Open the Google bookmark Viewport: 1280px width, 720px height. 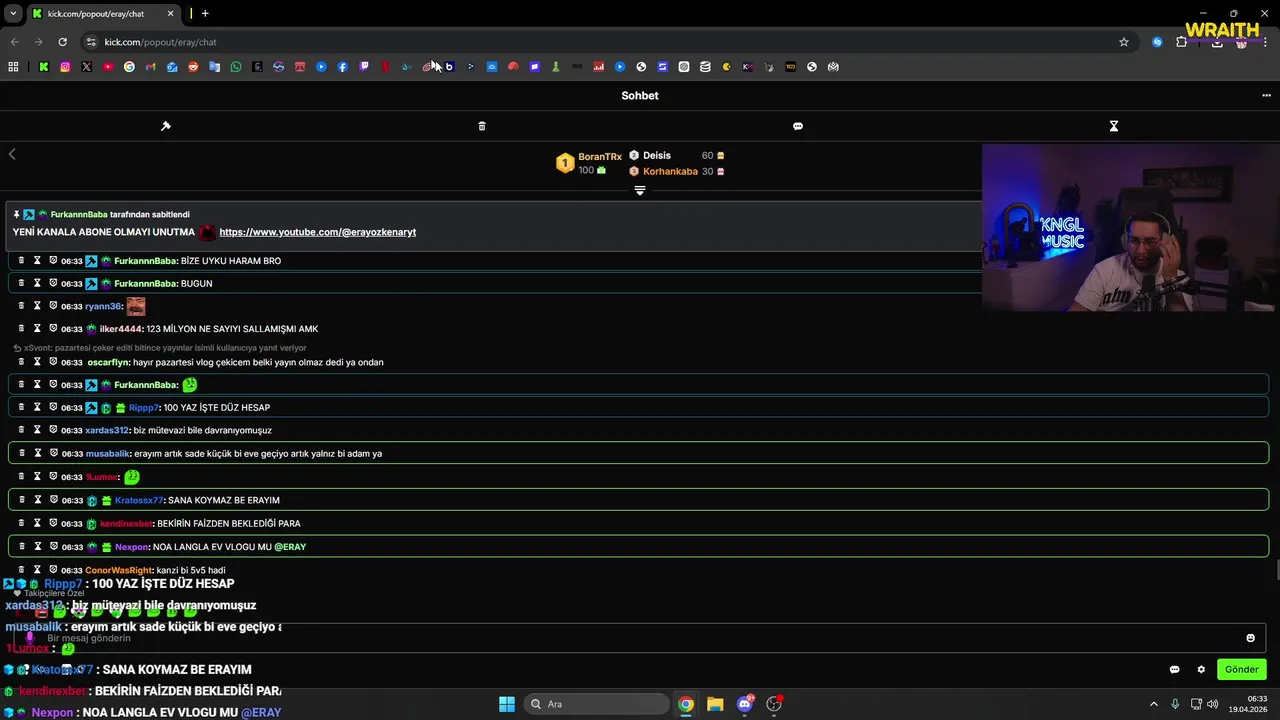click(x=129, y=67)
